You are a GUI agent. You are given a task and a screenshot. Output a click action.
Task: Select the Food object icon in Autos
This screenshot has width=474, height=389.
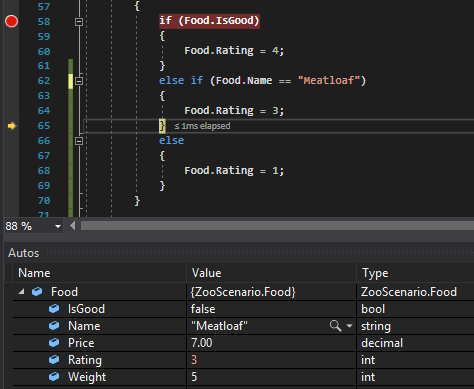point(37,292)
